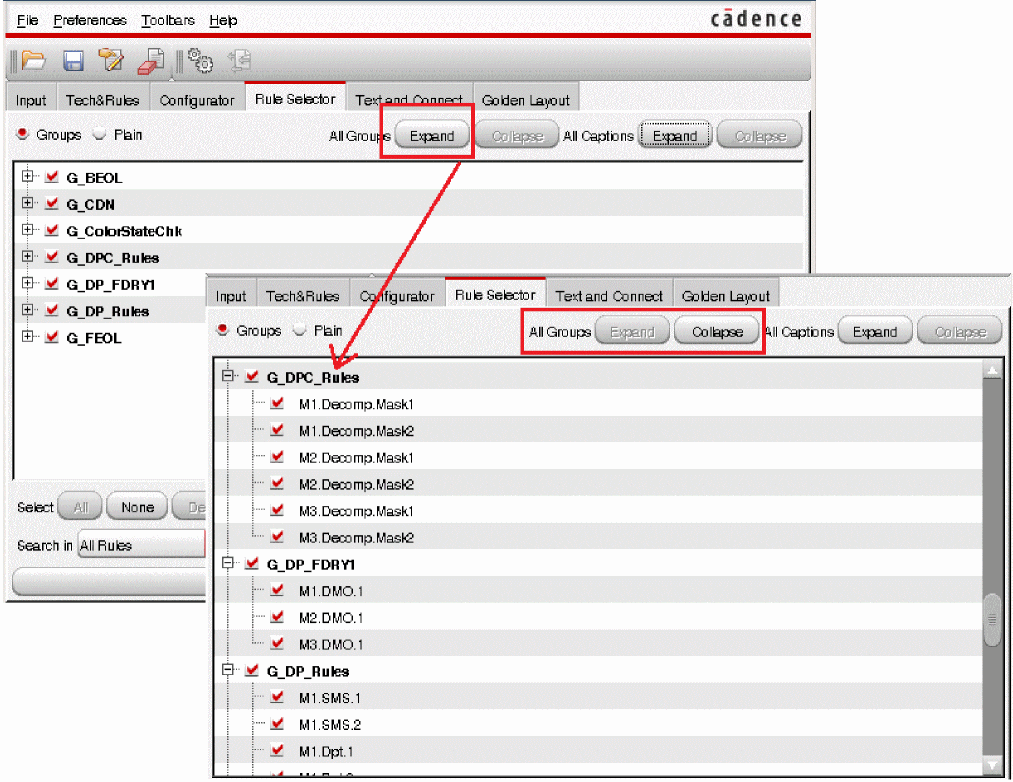
Task: Click the scrollbar up arrow in rule list
Action: pyautogui.click(x=992, y=370)
